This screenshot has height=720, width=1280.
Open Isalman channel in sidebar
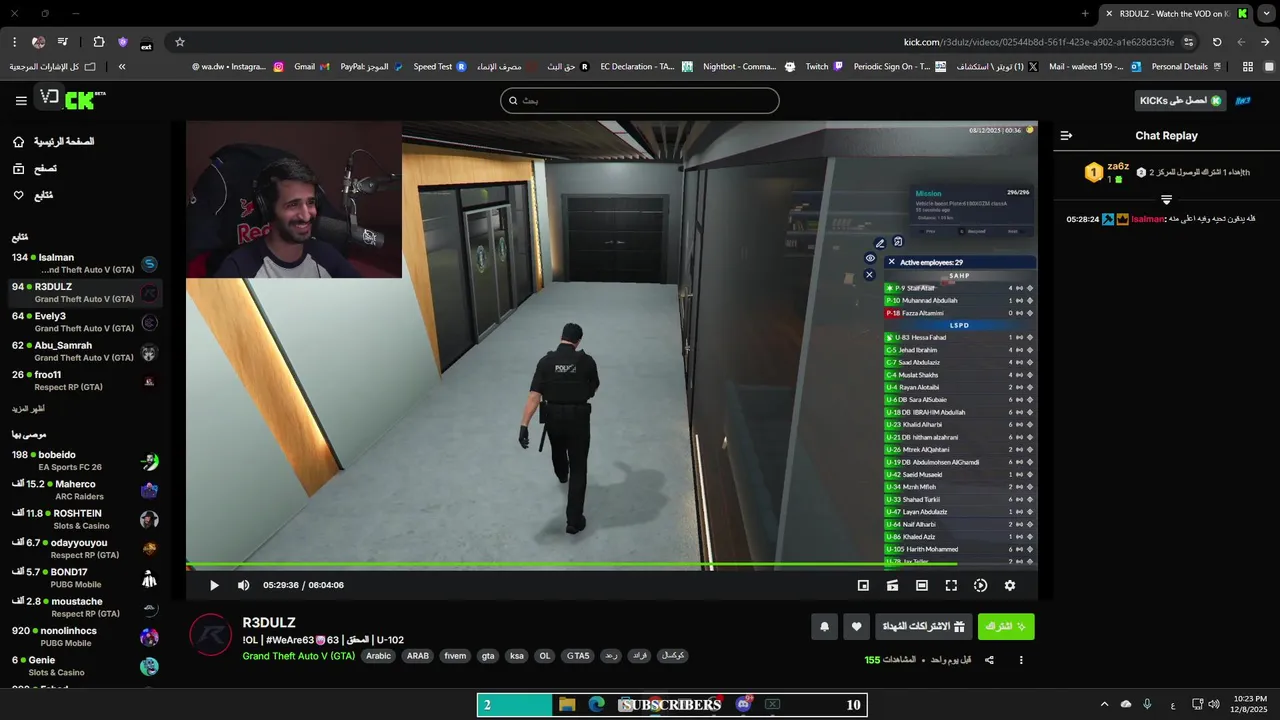tap(85, 264)
